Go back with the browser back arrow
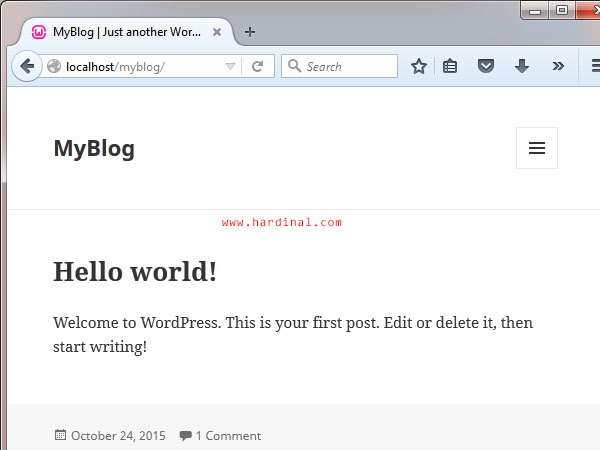Image resolution: width=600 pixels, height=450 pixels. coord(27,66)
